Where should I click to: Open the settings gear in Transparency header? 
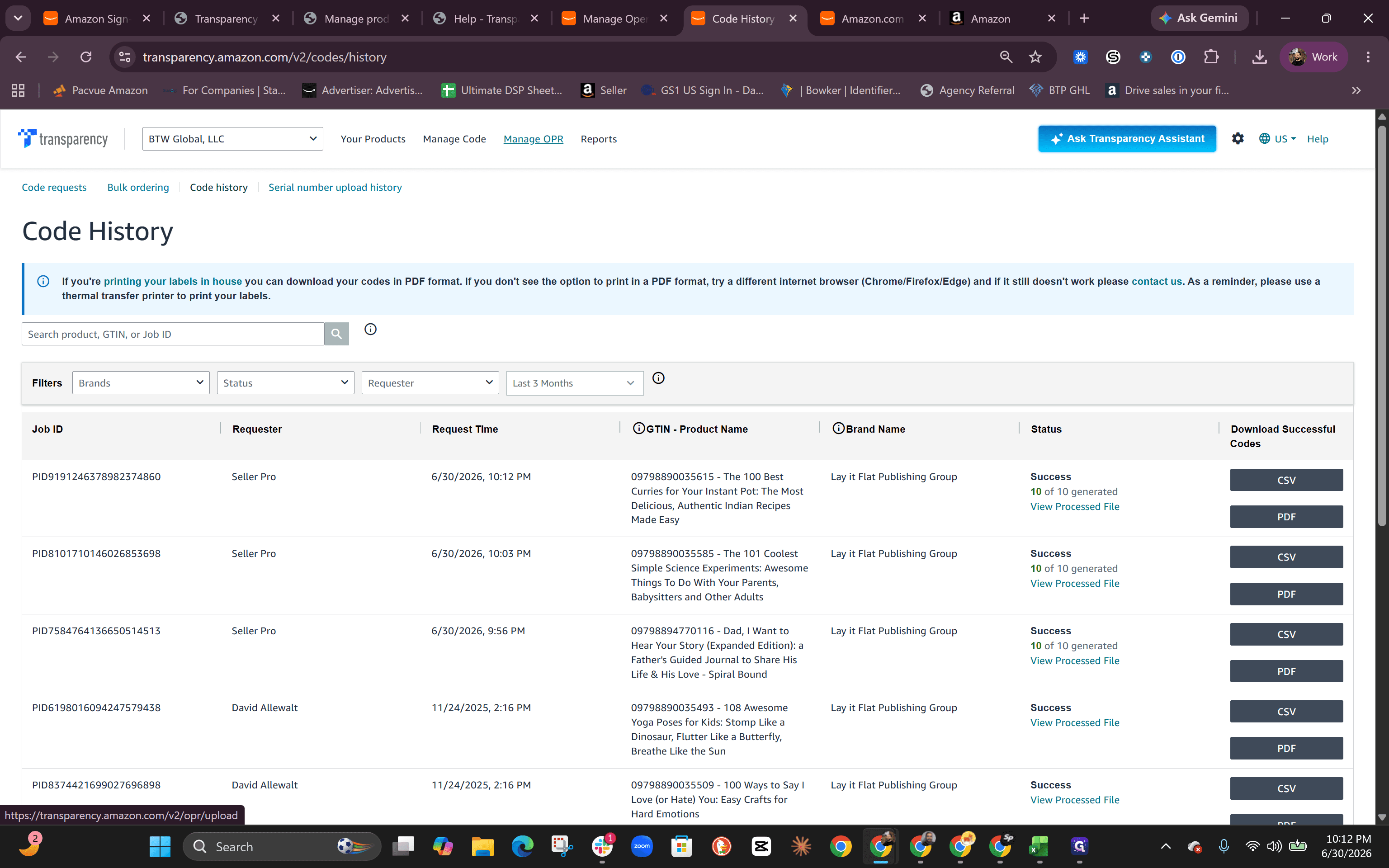click(1238, 138)
